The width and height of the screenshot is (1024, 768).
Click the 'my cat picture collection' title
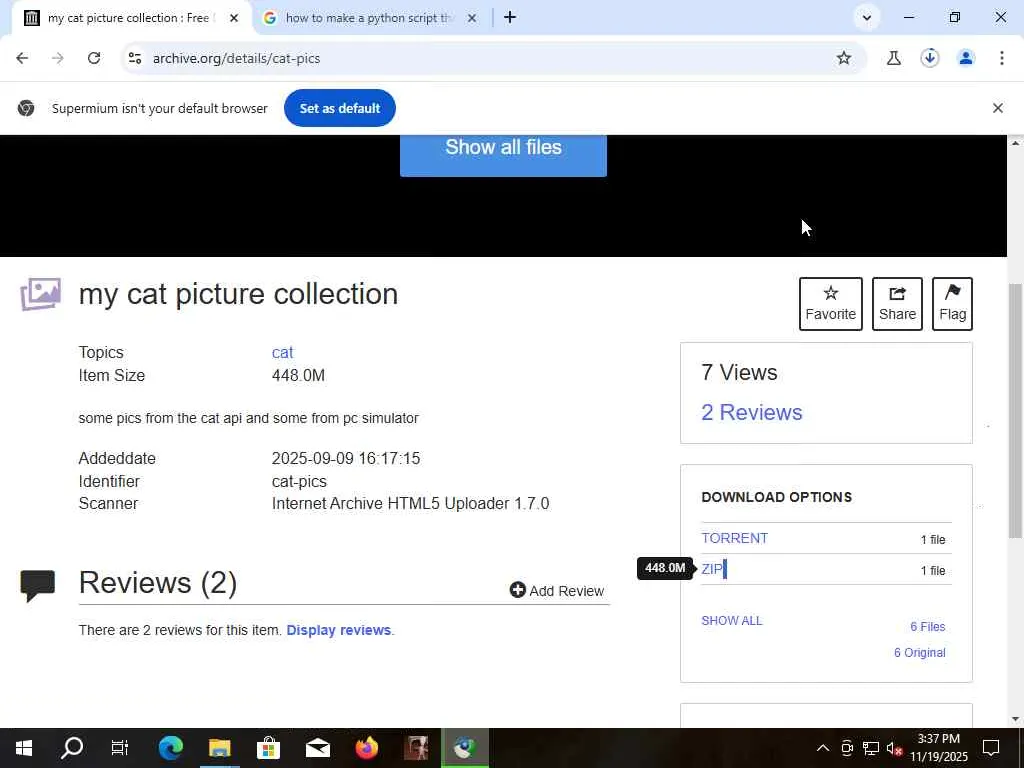click(238, 294)
